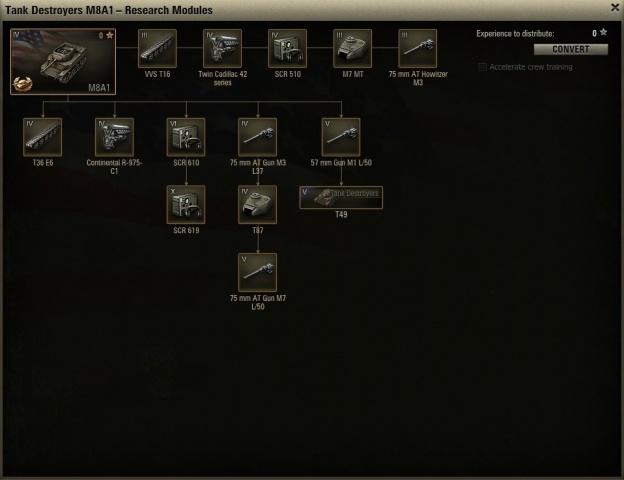Screen dimensions: 624x480
Task: Click the 'Twin Cadillac 42 series' label
Action: 222,78
